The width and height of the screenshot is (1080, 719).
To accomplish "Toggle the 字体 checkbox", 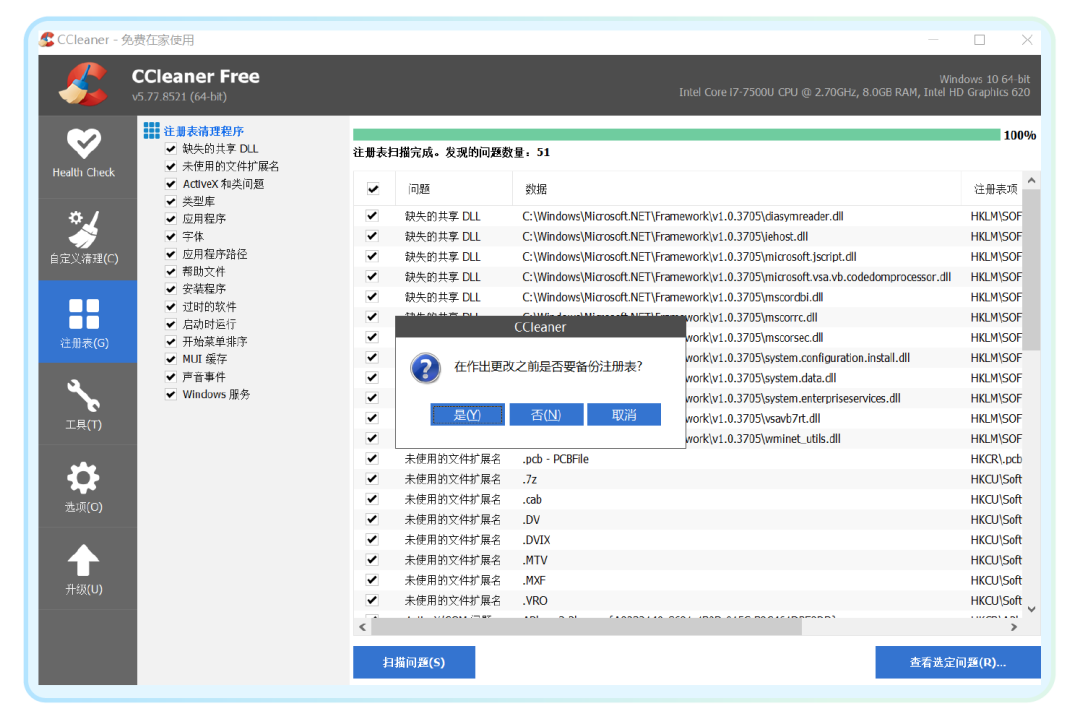I will coord(171,236).
